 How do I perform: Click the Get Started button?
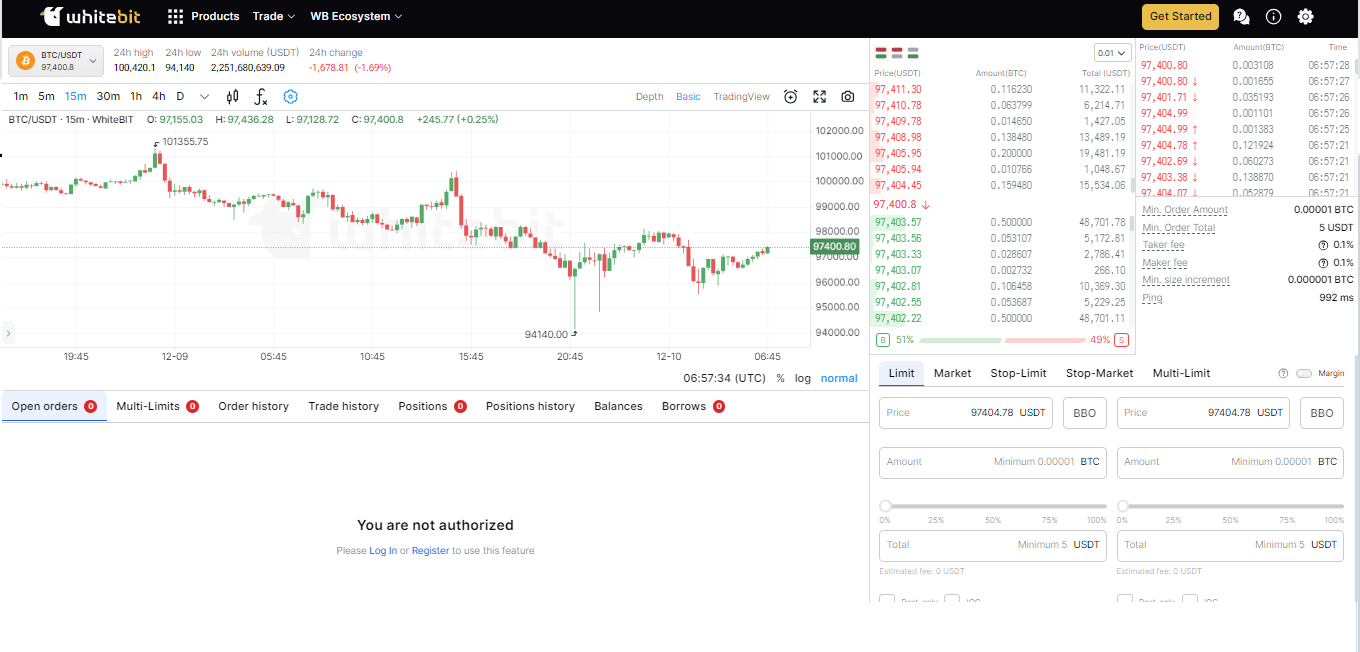click(x=1180, y=16)
